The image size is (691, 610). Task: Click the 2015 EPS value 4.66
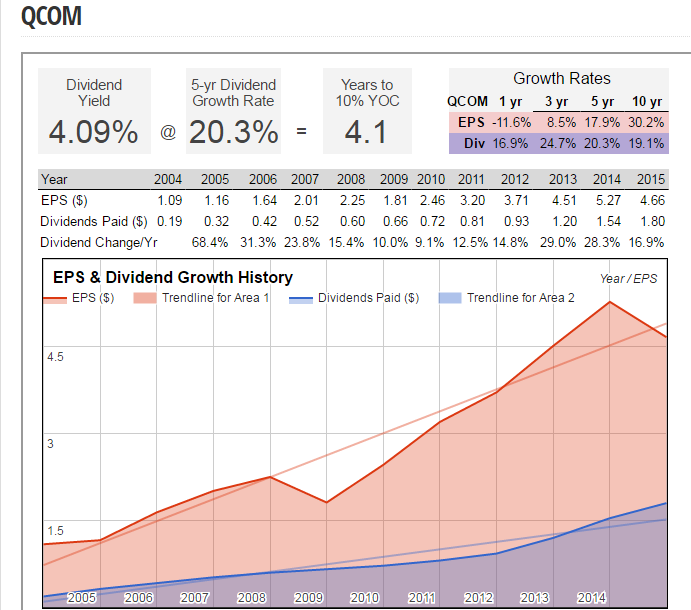pyautogui.click(x=652, y=201)
